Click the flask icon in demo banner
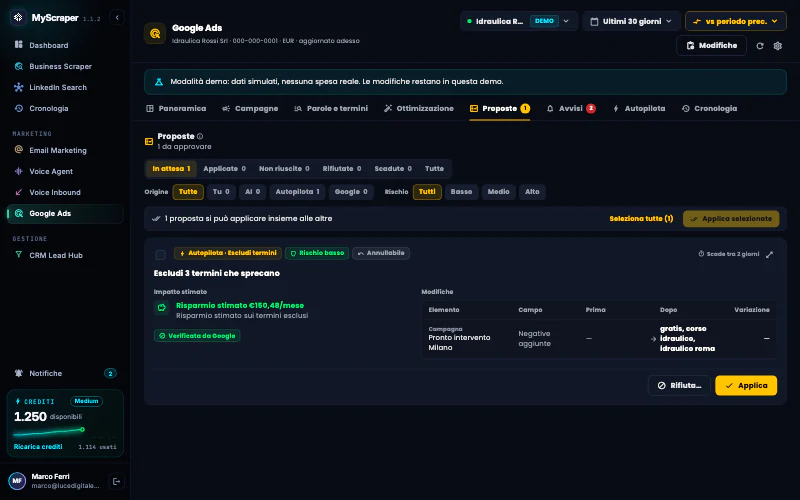Image resolution: width=800 pixels, height=500 pixels. pyautogui.click(x=159, y=82)
